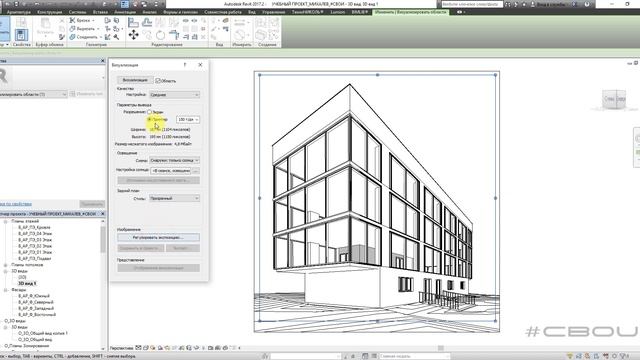Select О_3D_Общий вид копия 1 item
640x360 pixels.
click(x=43, y=333)
